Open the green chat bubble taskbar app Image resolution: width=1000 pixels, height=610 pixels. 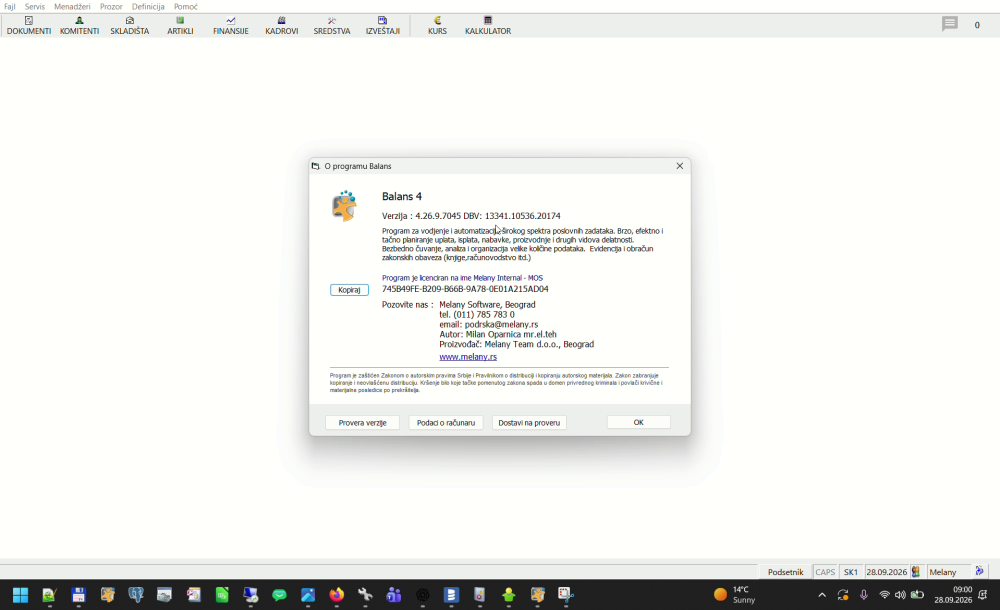point(279,595)
